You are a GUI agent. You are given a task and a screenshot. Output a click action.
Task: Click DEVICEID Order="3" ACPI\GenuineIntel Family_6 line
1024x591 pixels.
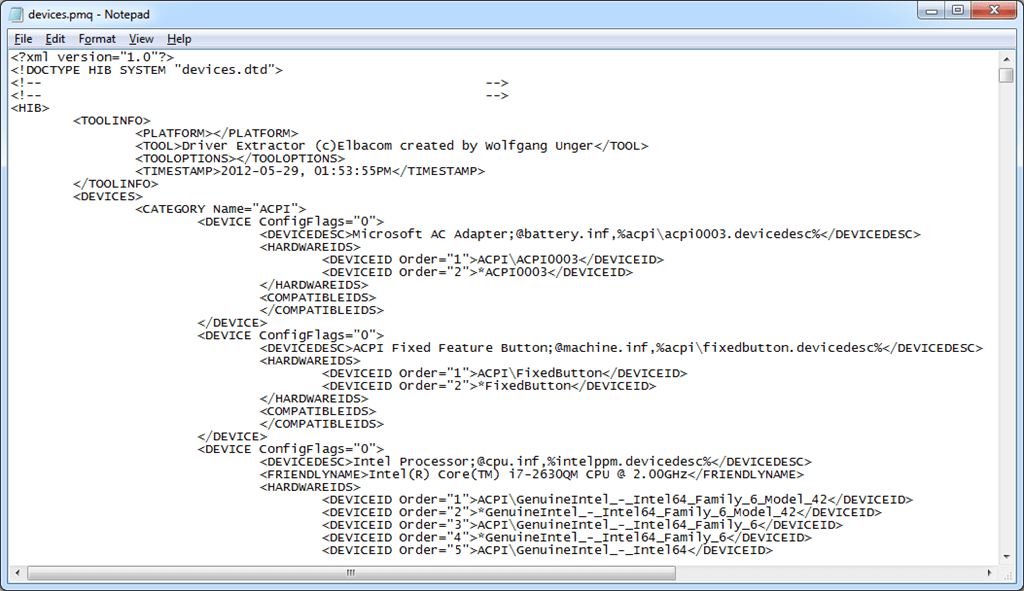click(583, 525)
